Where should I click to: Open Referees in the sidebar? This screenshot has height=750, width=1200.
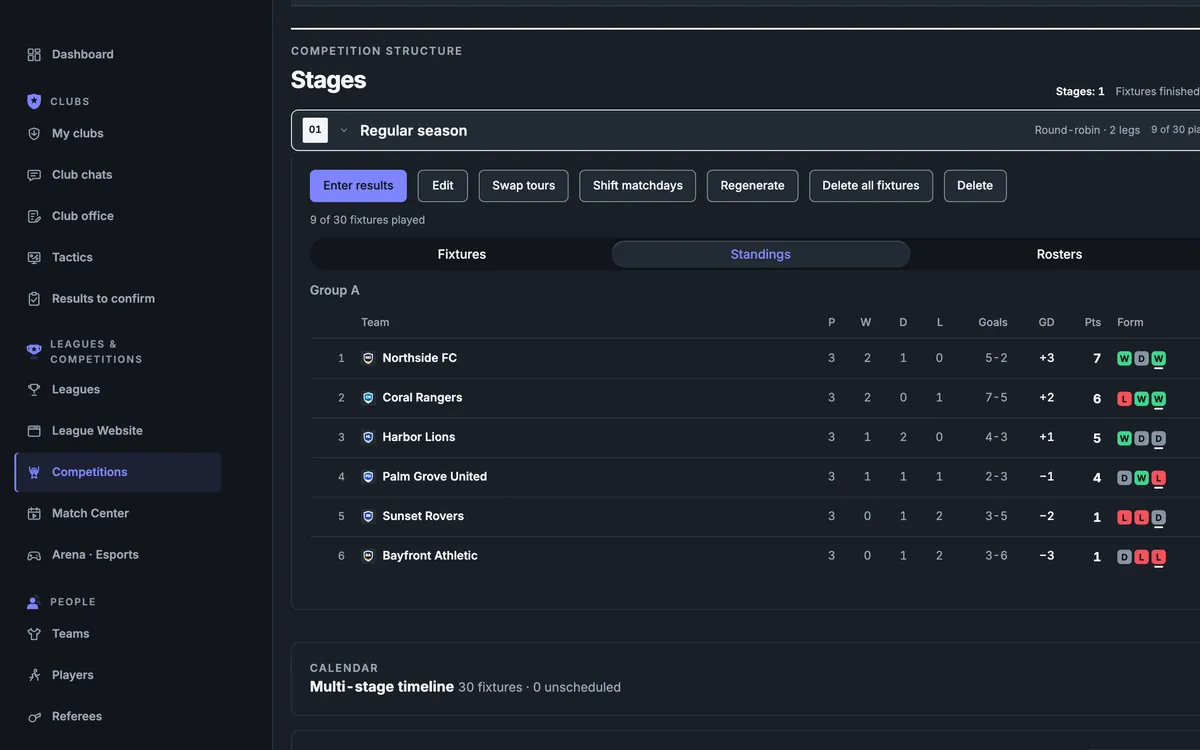click(118, 716)
